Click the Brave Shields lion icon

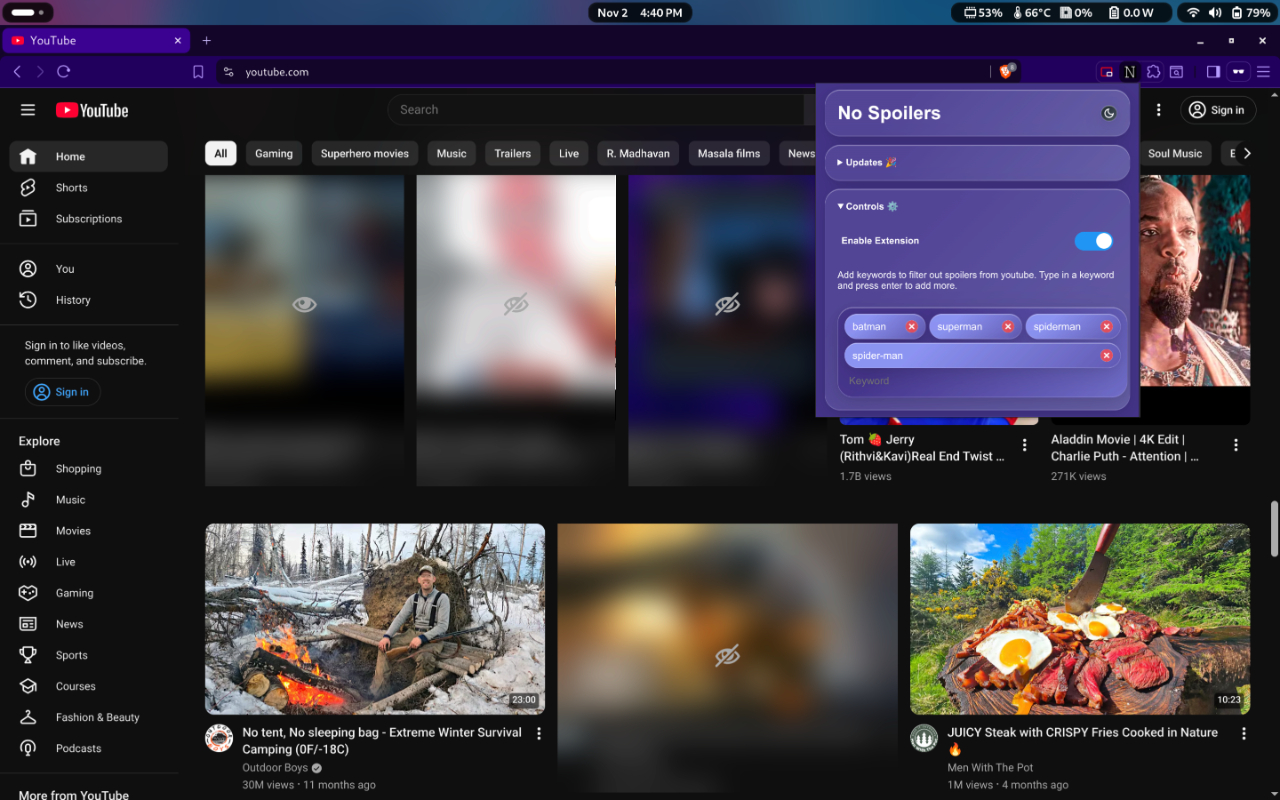click(x=1006, y=72)
